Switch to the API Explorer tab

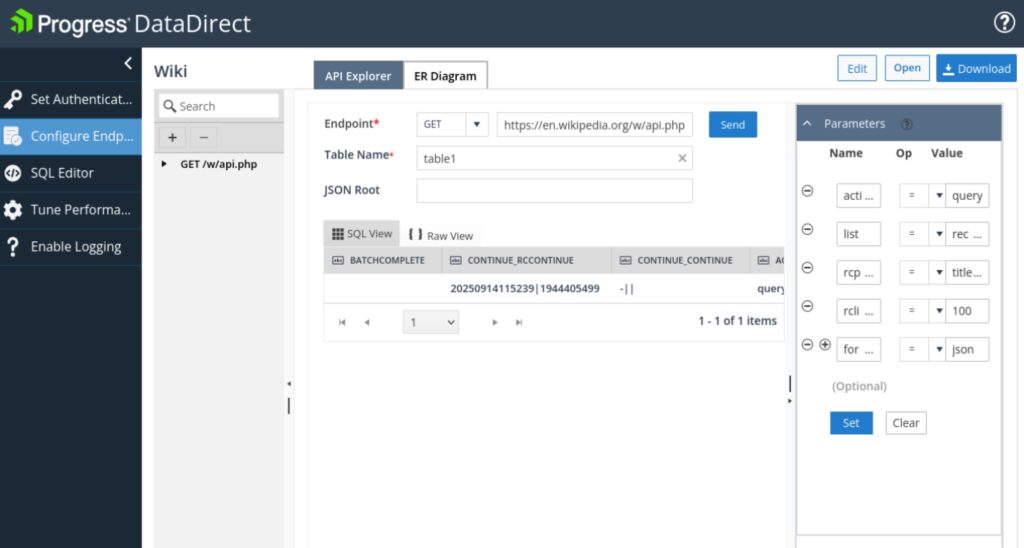point(358,76)
